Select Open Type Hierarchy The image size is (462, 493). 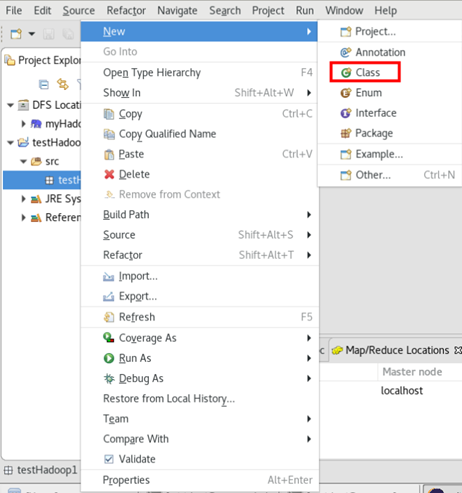[x=199, y=73]
